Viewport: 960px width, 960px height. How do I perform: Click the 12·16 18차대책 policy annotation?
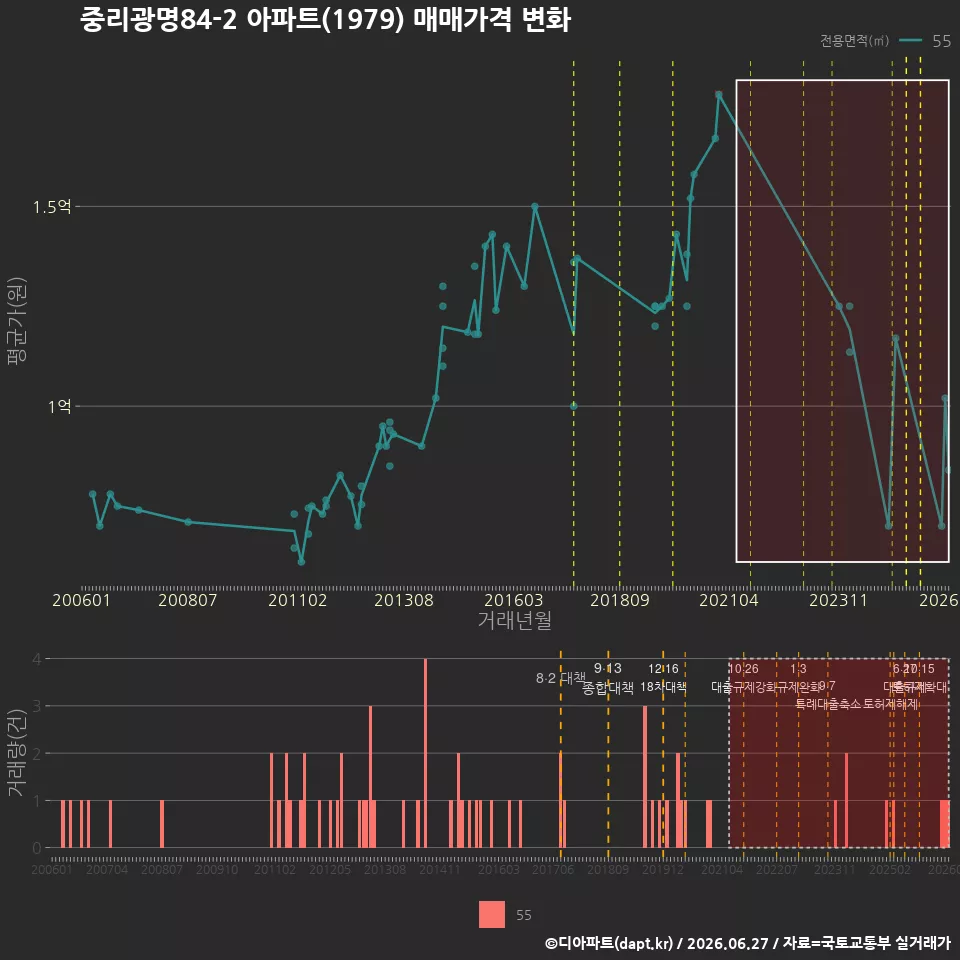coord(663,678)
